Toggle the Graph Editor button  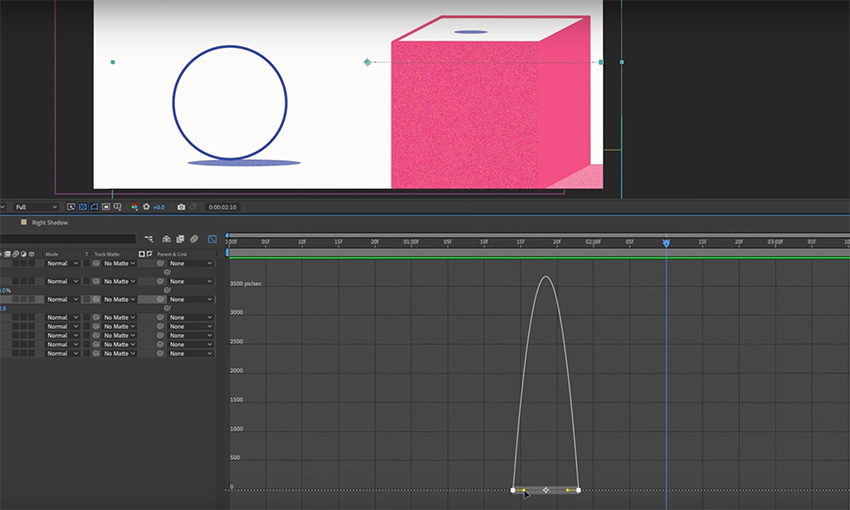tap(211, 239)
